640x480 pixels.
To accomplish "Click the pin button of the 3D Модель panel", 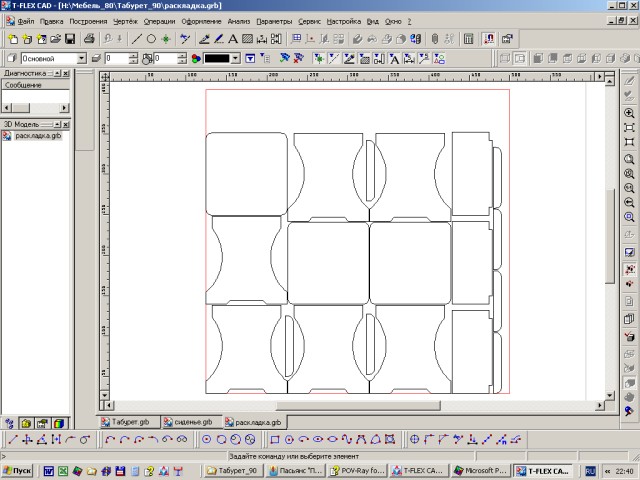I will coord(57,124).
